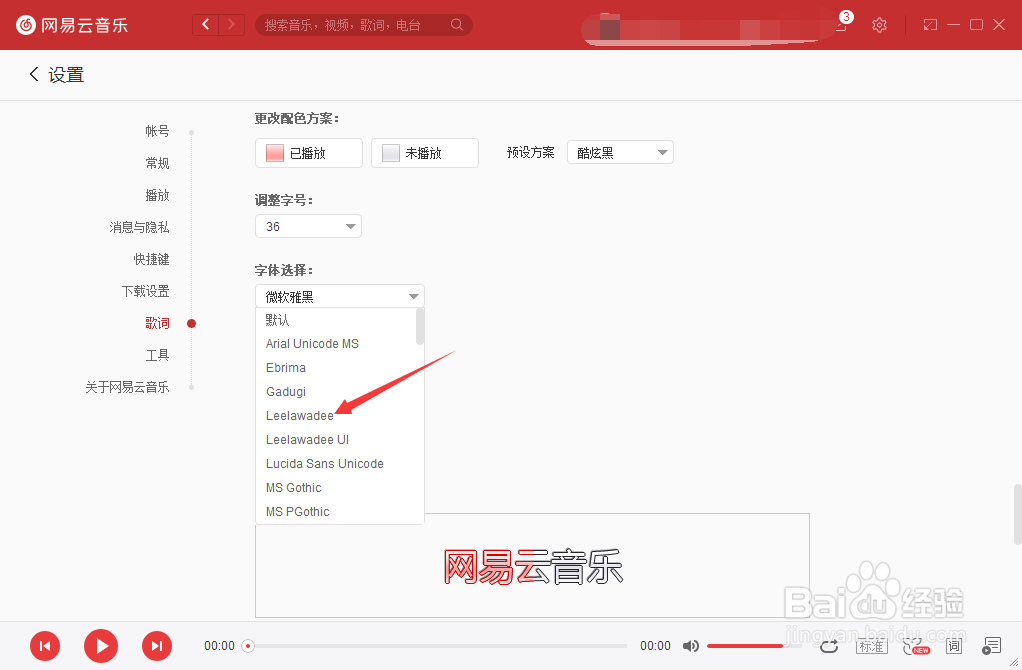1022x670 pixels.
Task: Open 帐号 settings section
Action: [157, 131]
